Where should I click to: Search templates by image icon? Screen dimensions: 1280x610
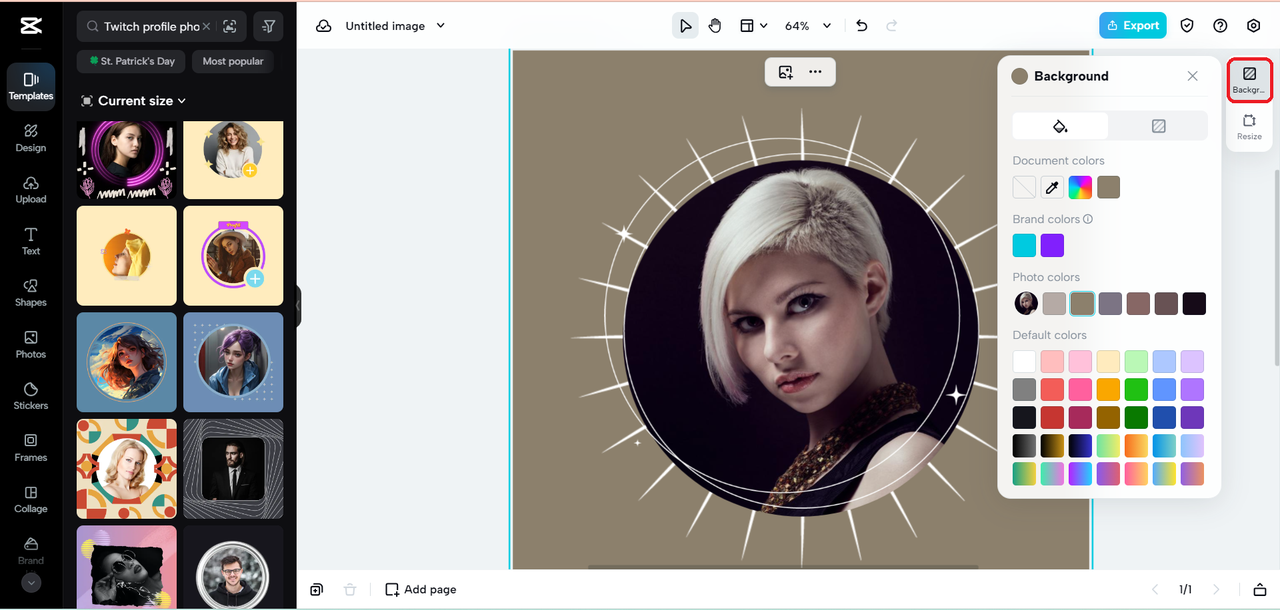[x=231, y=27]
